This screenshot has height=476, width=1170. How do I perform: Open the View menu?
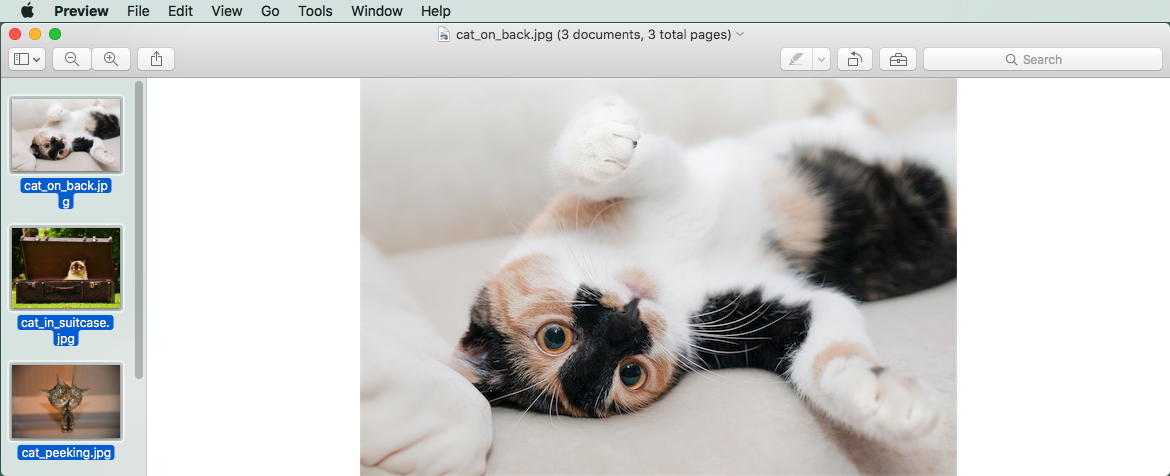click(x=227, y=11)
